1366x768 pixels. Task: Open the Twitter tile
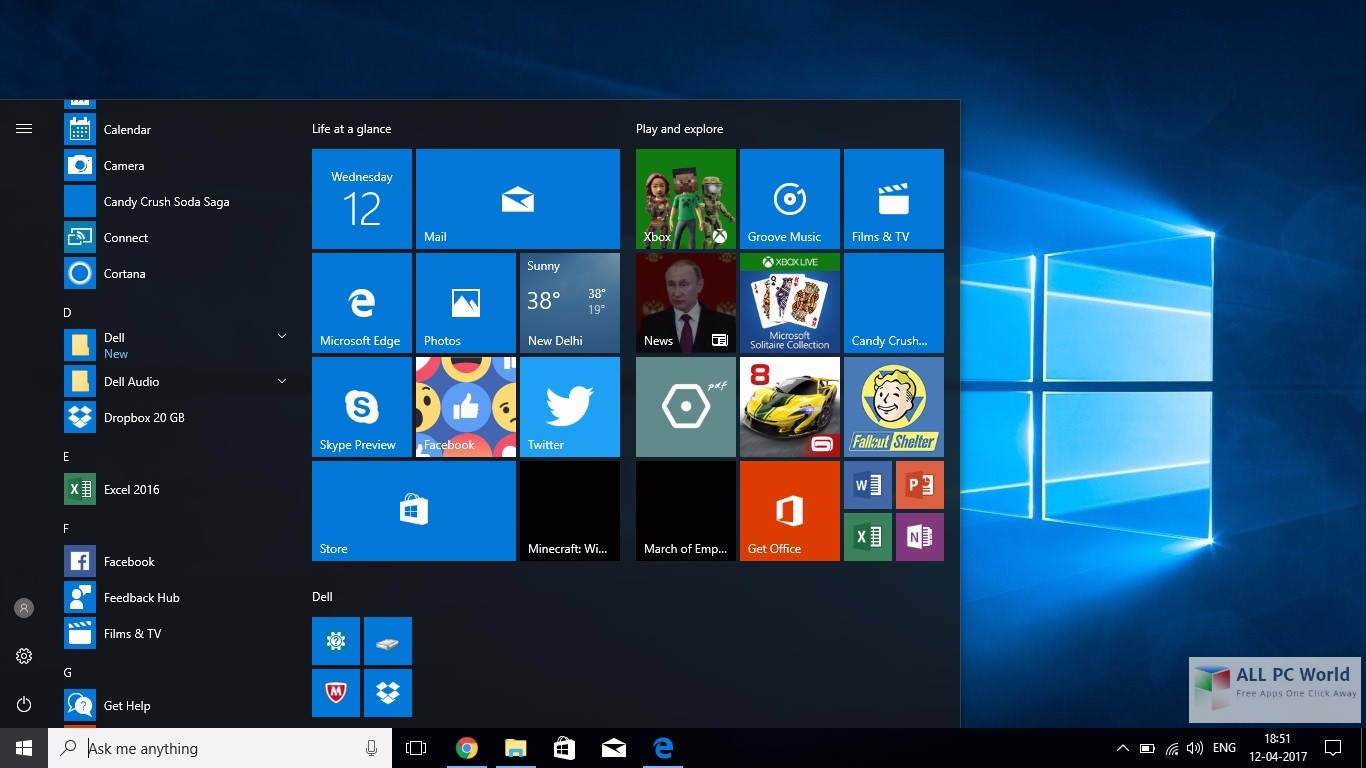pyautogui.click(x=569, y=406)
